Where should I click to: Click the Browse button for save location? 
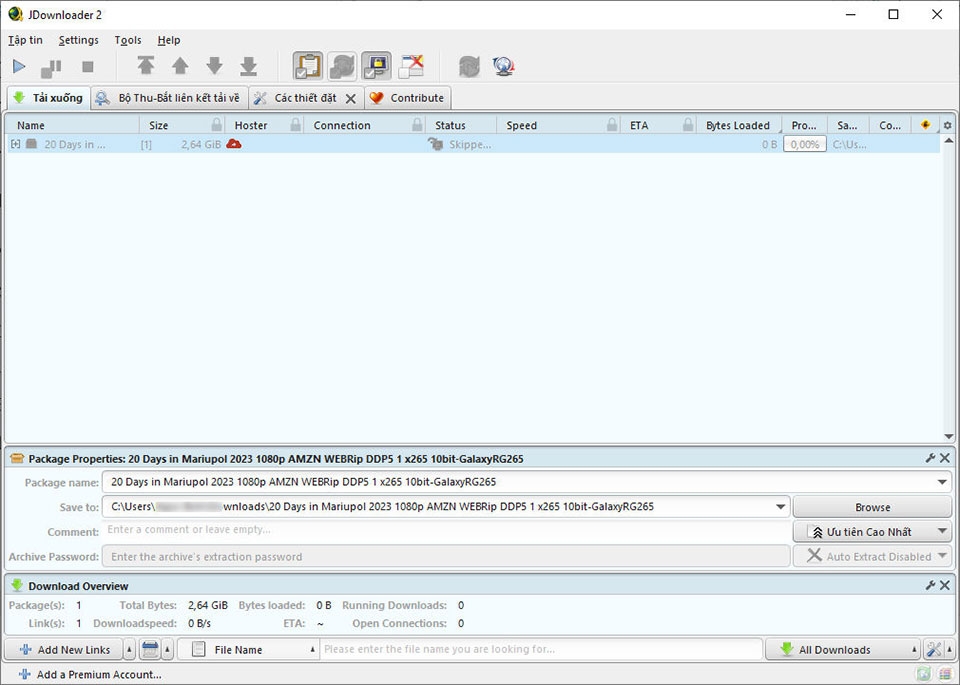point(871,506)
